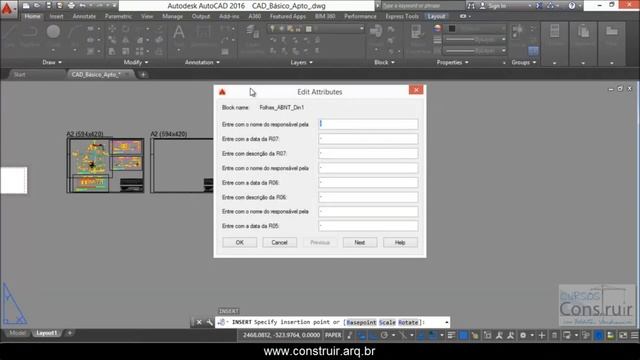Click the Clipboard paste panel icon
The image size is (640, 360).
583,32
